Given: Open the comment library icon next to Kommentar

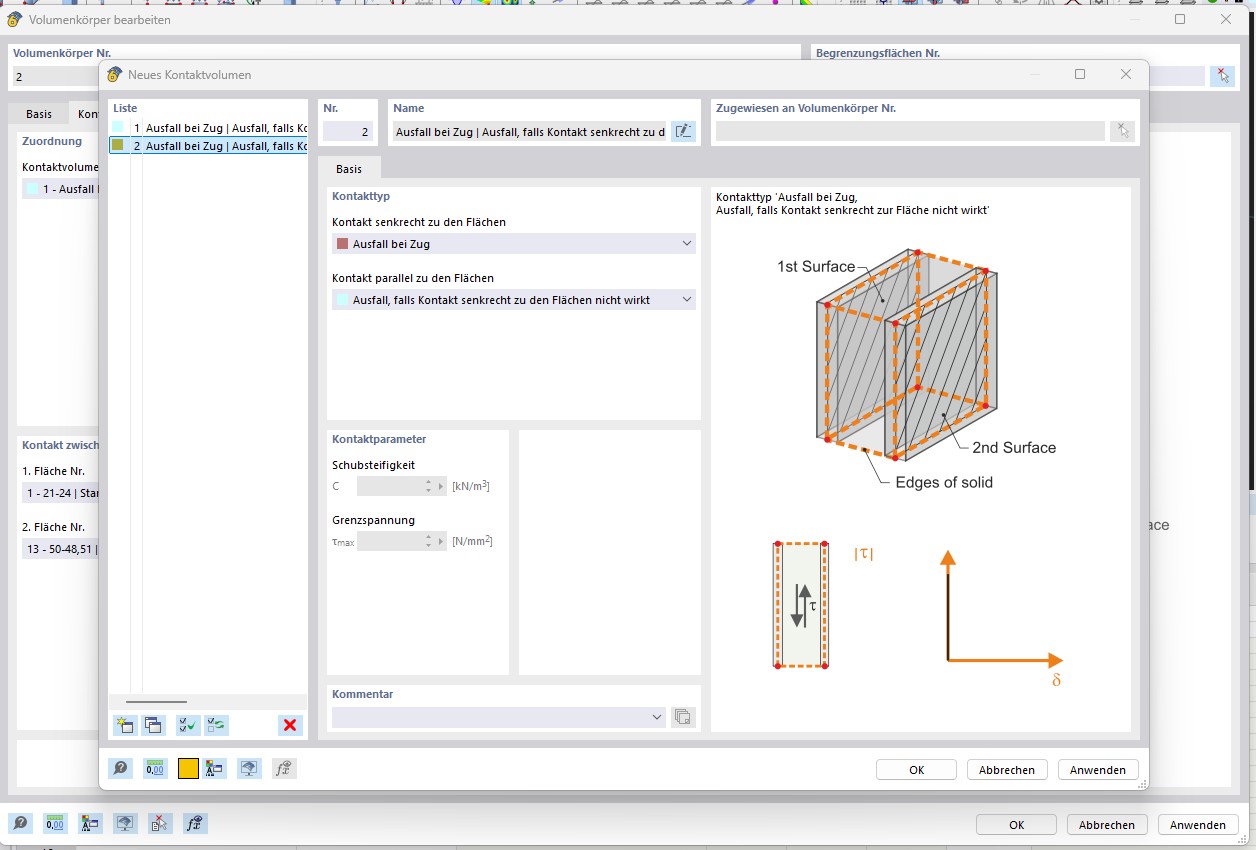Looking at the screenshot, I should pyautogui.click(x=683, y=717).
